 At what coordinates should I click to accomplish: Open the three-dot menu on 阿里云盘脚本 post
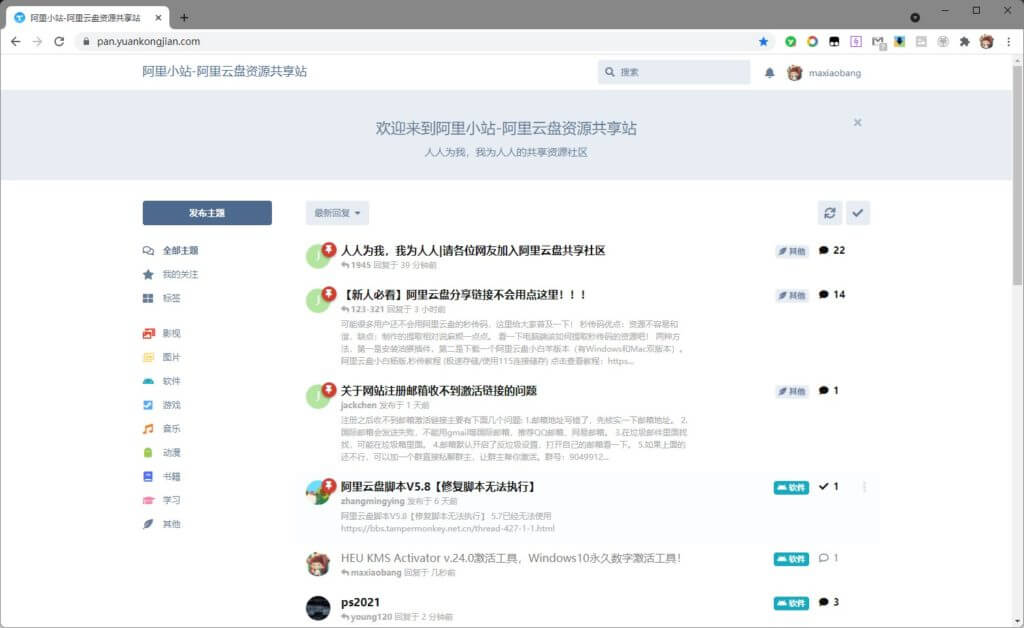(x=865, y=487)
